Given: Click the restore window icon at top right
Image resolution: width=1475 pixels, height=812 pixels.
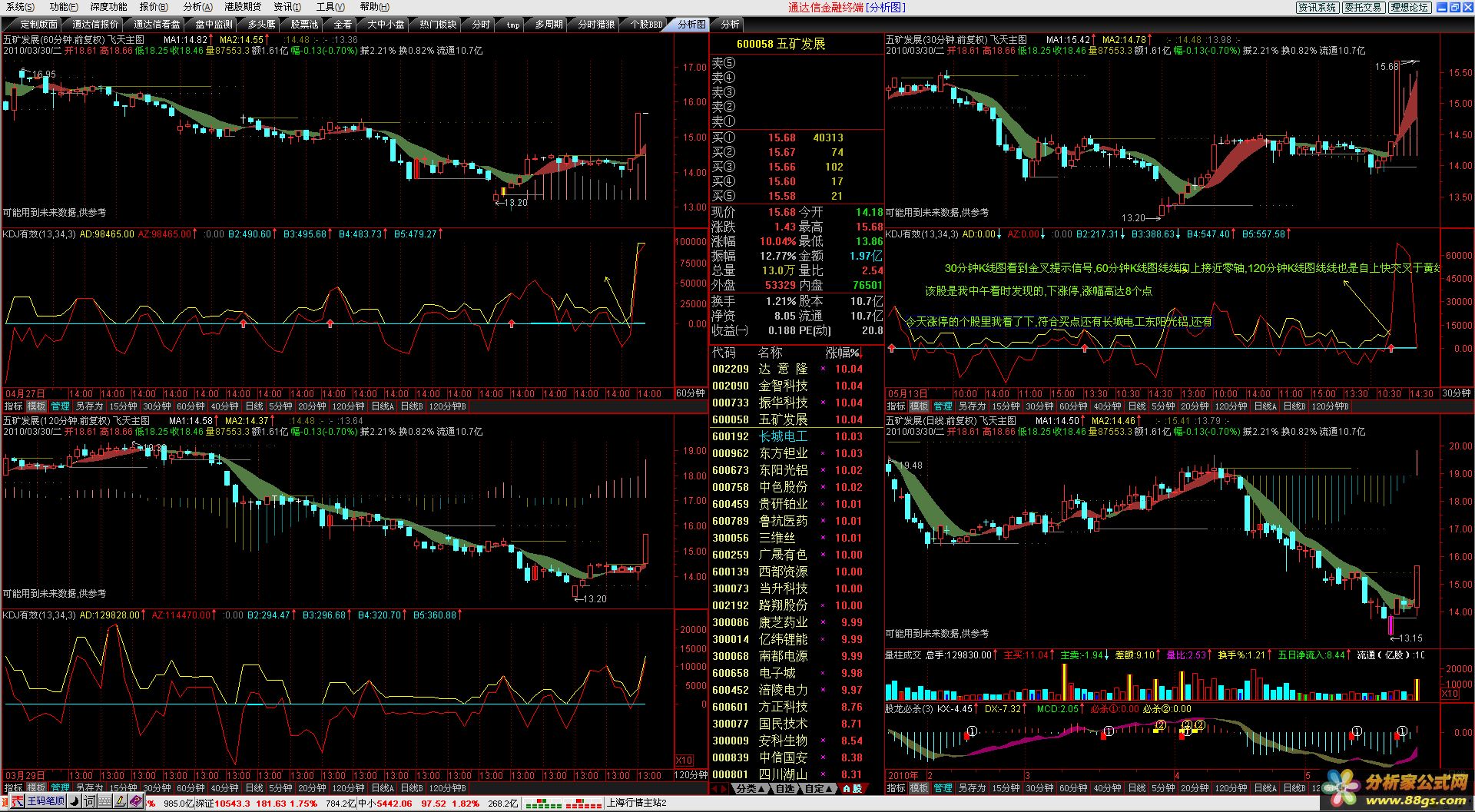Looking at the screenshot, I should [x=1454, y=7].
